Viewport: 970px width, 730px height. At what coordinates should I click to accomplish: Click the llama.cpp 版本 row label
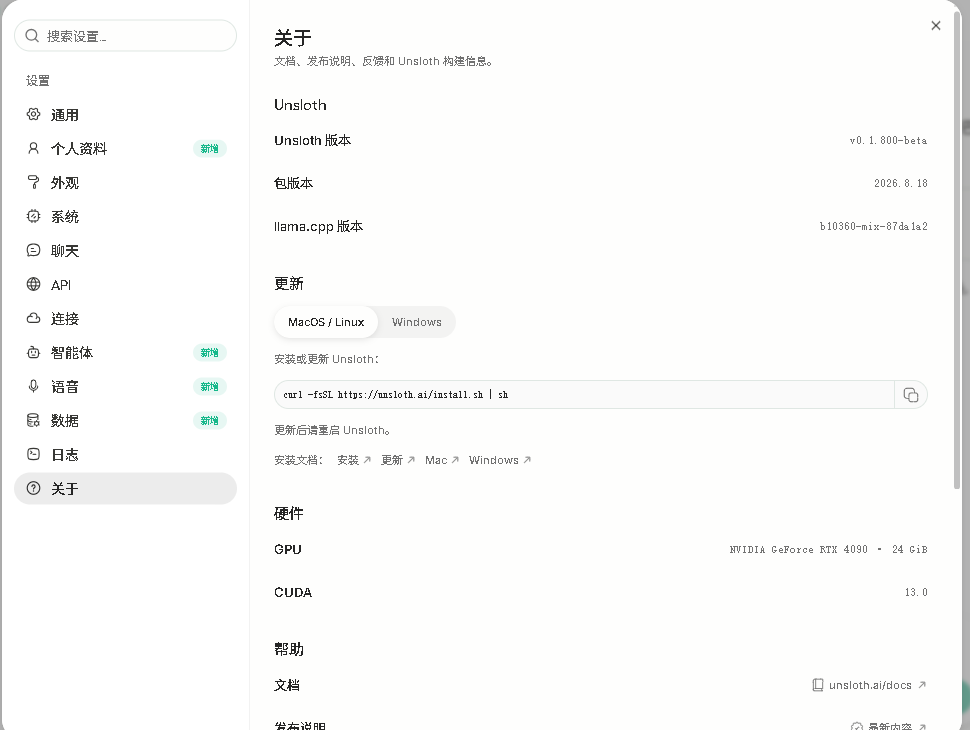(319, 226)
